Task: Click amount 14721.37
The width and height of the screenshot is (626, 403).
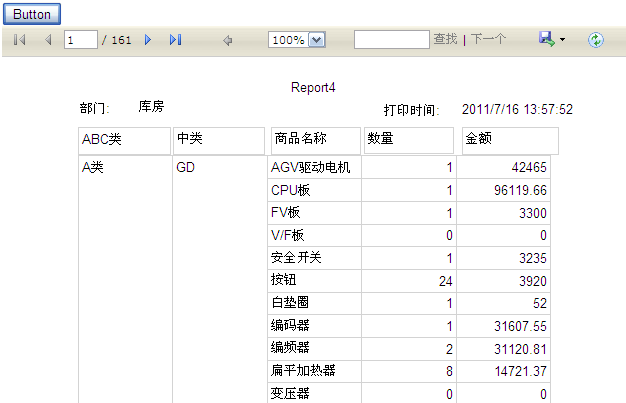Action: tap(520, 371)
